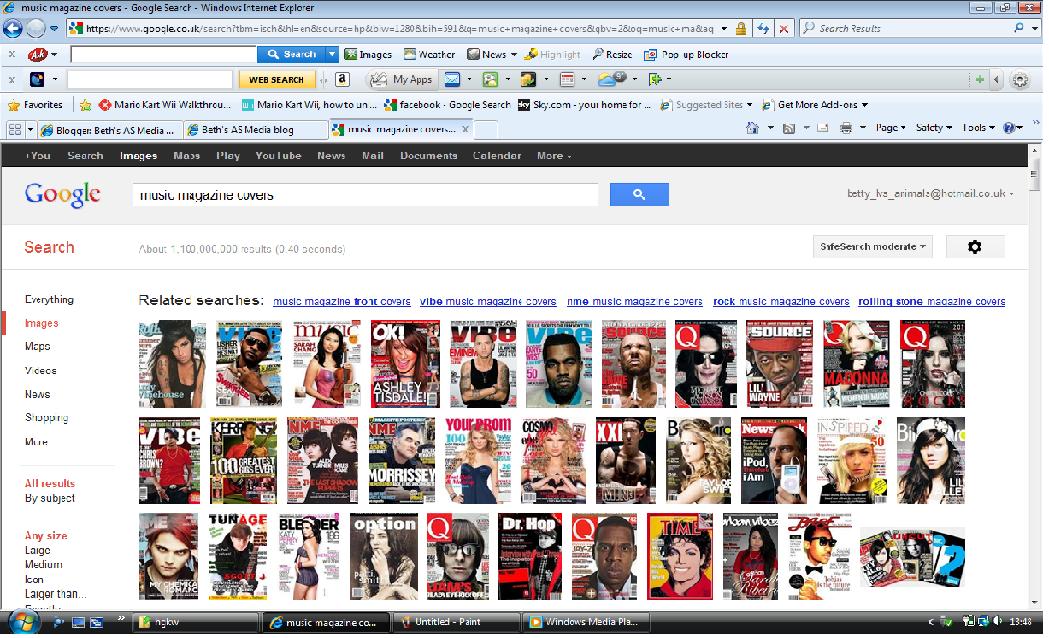Click the Windows Start button
The height and width of the screenshot is (638, 1049).
[x=23, y=622]
